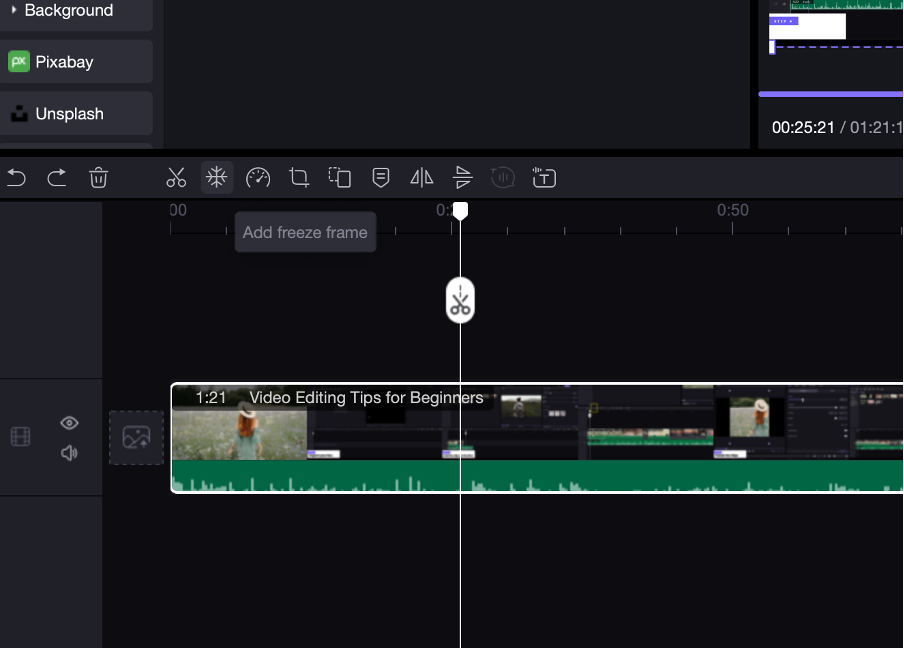Screen dimensions: 904x648
Task: Open the Pixabay media source
Action: click(76, 62)
